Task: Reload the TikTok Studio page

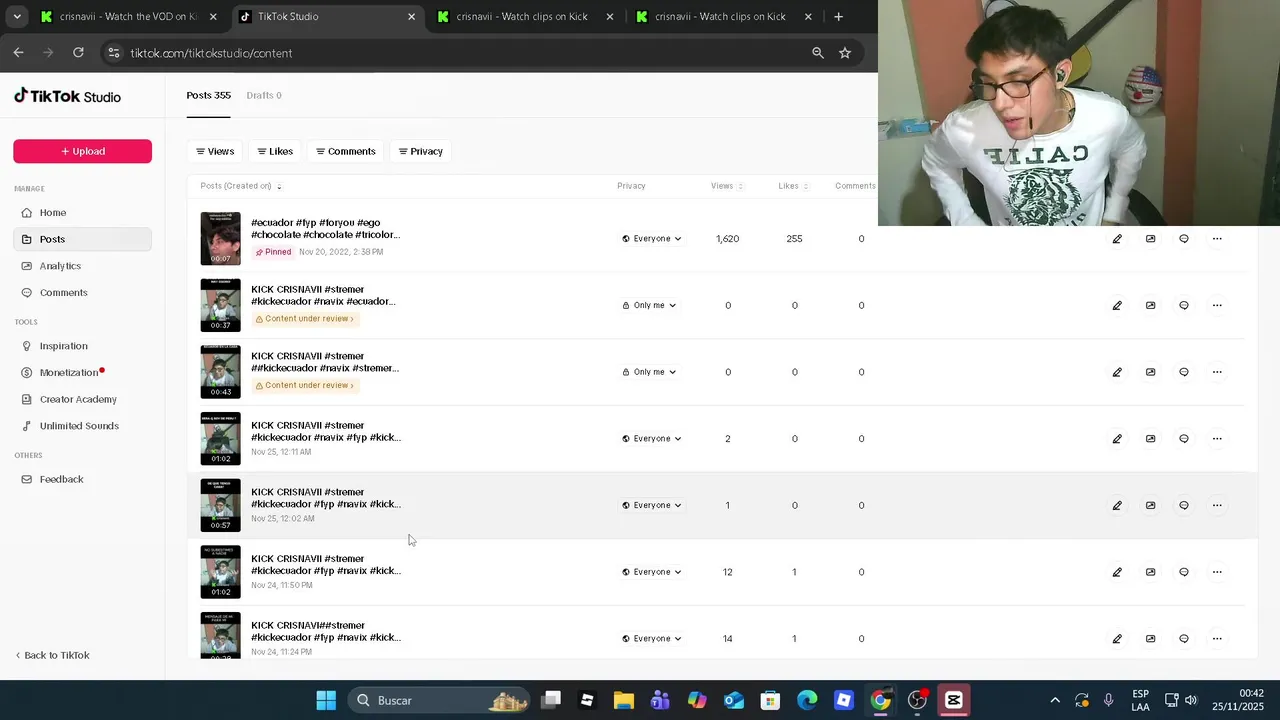Action: pos(78,52)
